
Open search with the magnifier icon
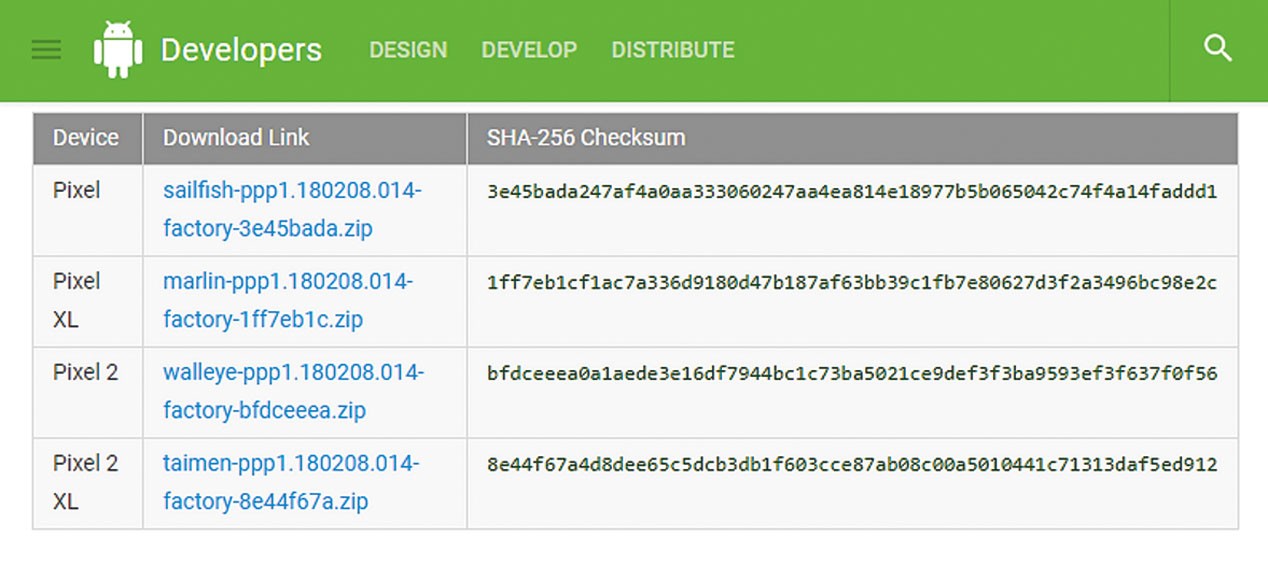(x=1217, y=48)
